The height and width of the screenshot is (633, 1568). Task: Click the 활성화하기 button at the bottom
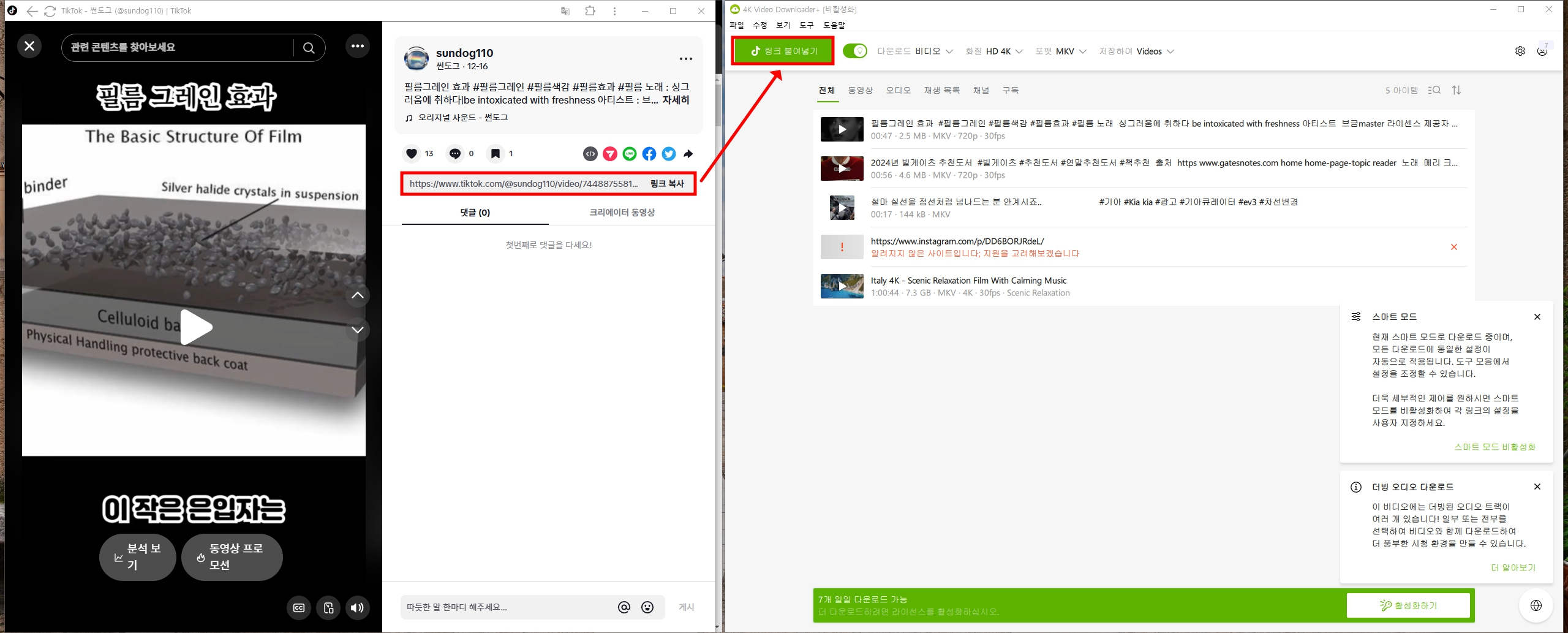click(x=1408, y=605)
